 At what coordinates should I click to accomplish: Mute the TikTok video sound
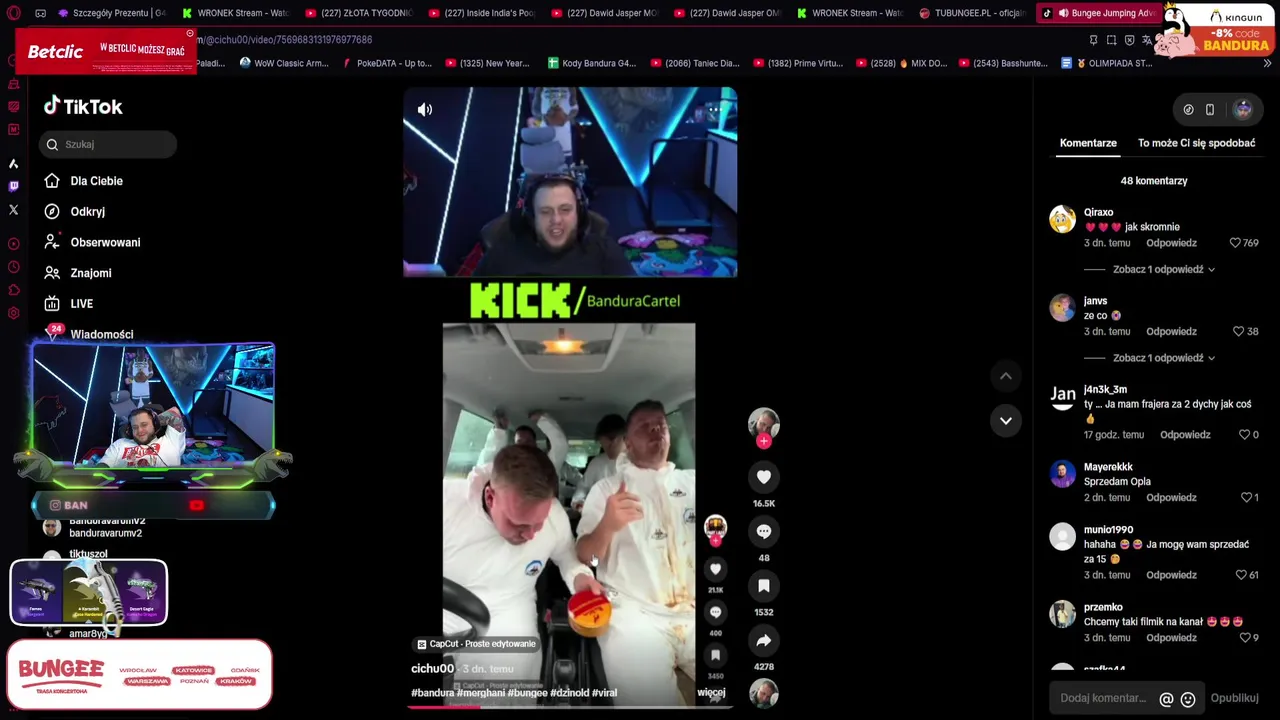click(425, 110)
